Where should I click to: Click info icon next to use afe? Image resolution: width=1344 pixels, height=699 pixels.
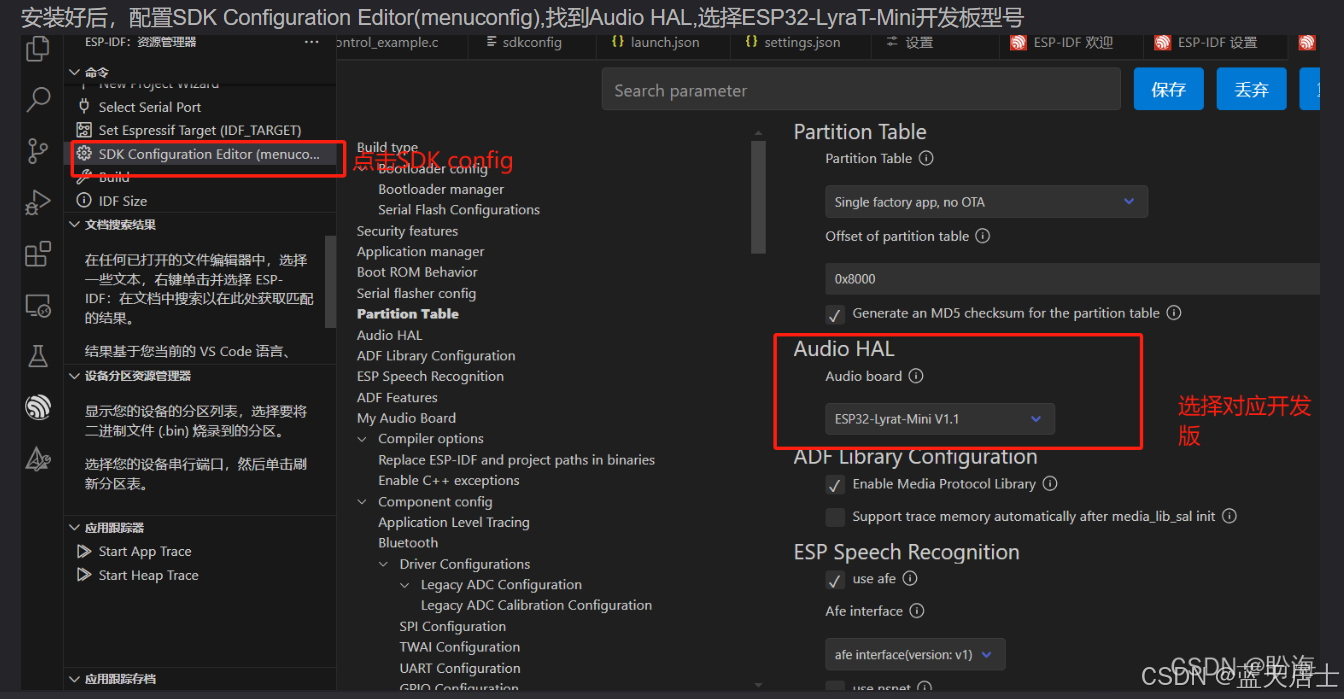point(910,579)
